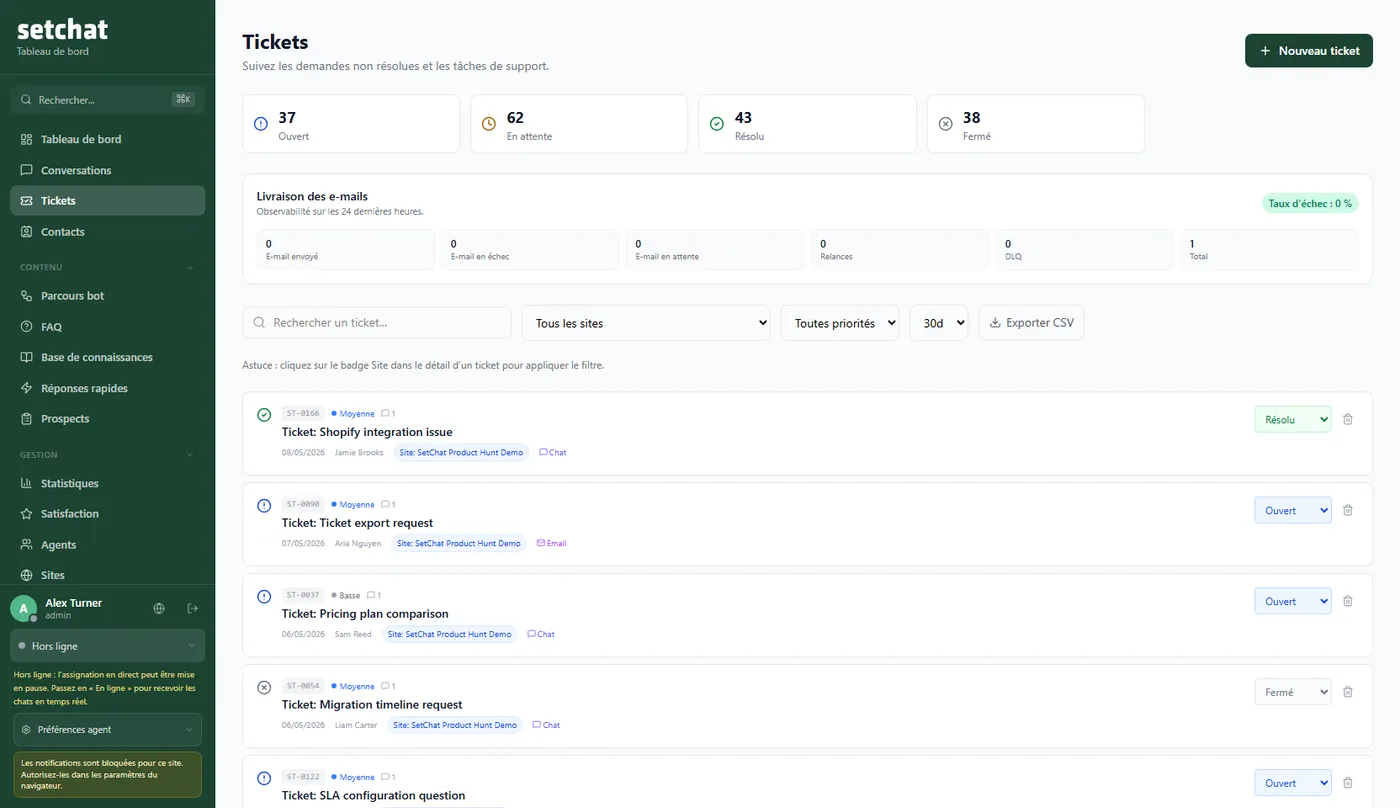Create a new ticket with Nouveau ticket
1400x808 pixels.
point(1309,51)
